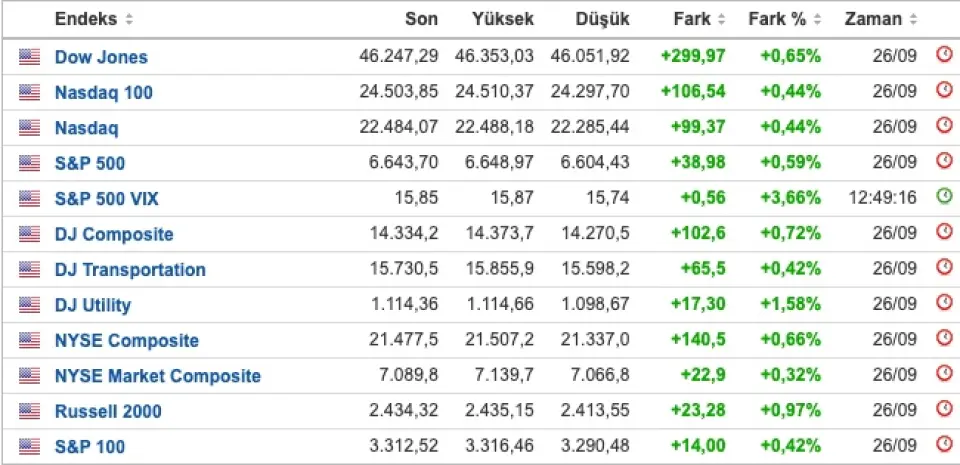Screen dimensions: 960x465
Task: Click the red clock icon in Russell 2000 row
Action: (945, 409)
